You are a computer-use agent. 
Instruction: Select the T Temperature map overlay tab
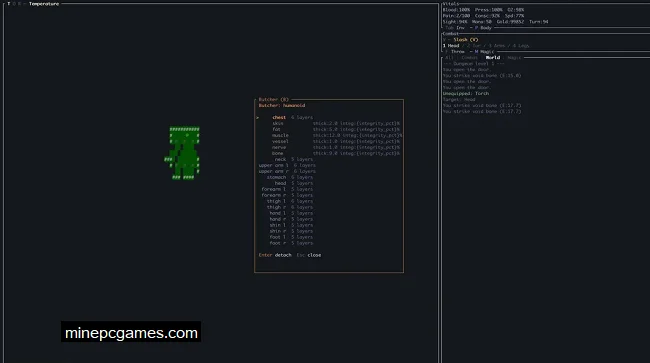tap(34, 4)
